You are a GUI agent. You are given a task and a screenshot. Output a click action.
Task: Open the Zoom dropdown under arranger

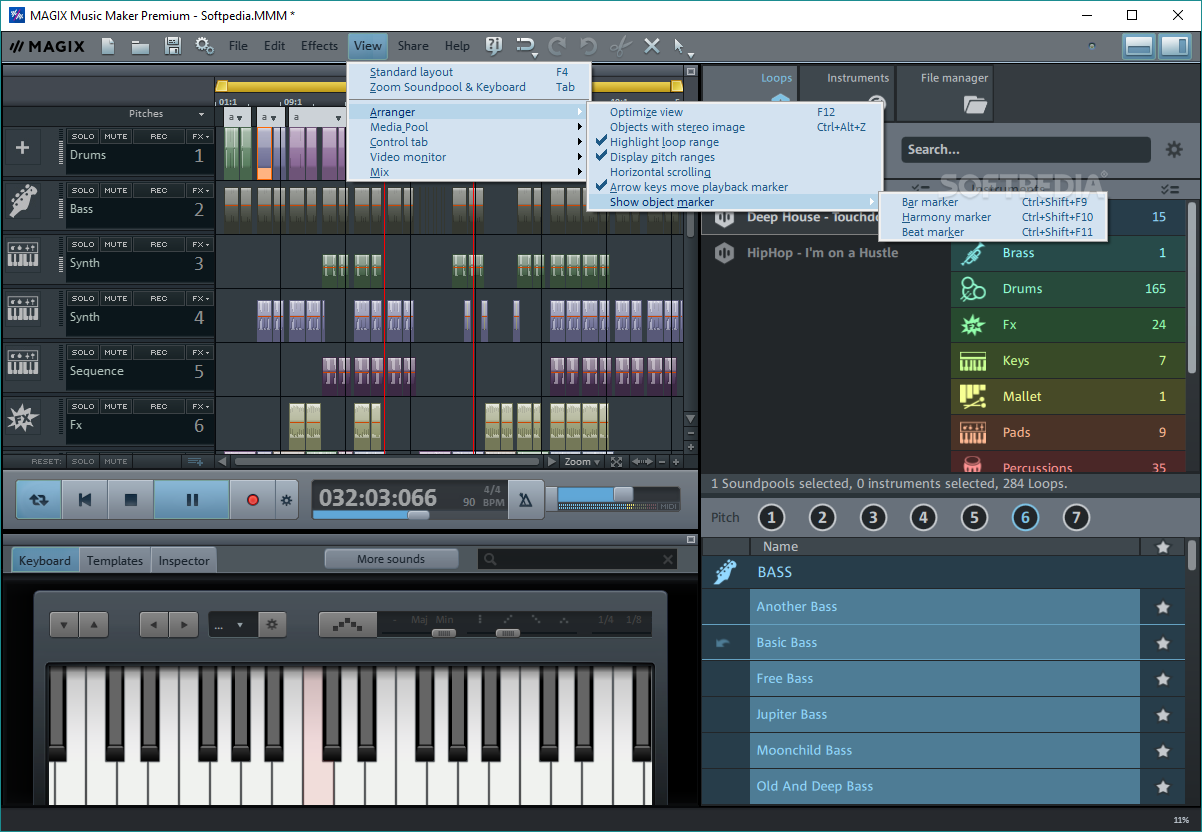click(x=582, y=462)
